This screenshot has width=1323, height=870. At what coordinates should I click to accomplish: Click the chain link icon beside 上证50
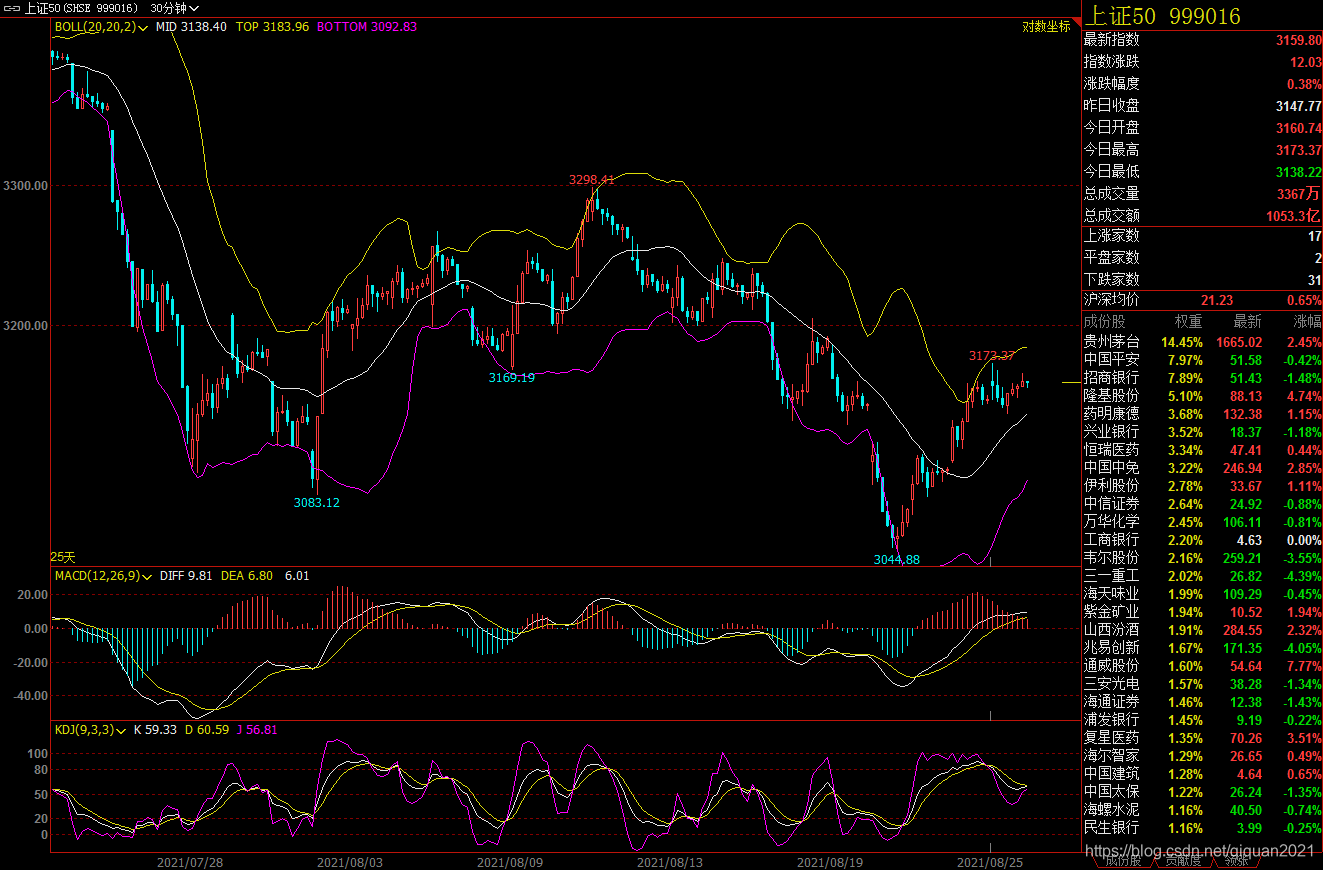coord(11,8)
